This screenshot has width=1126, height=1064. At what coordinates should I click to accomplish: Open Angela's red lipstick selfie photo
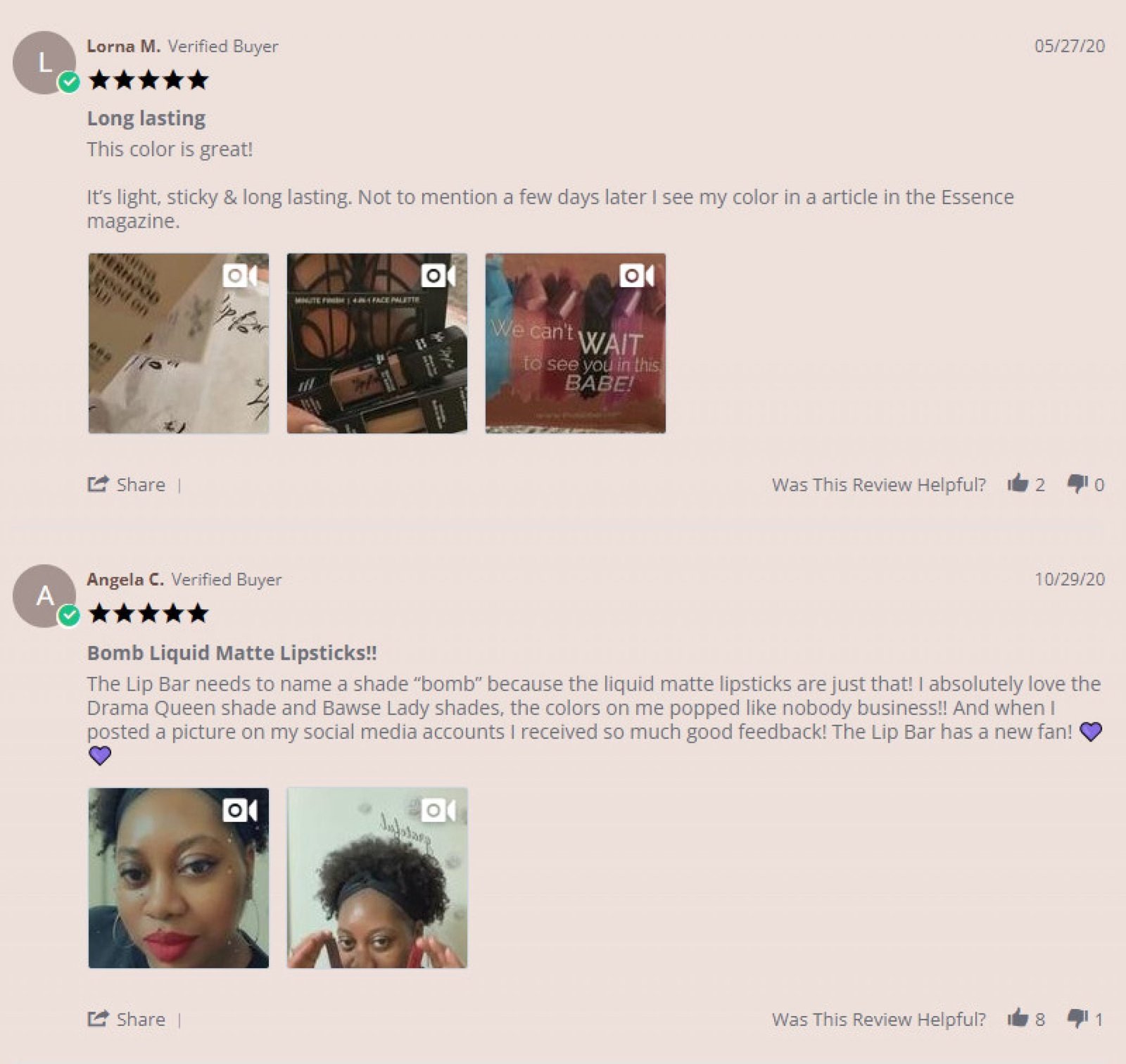(x=179, y=878)
